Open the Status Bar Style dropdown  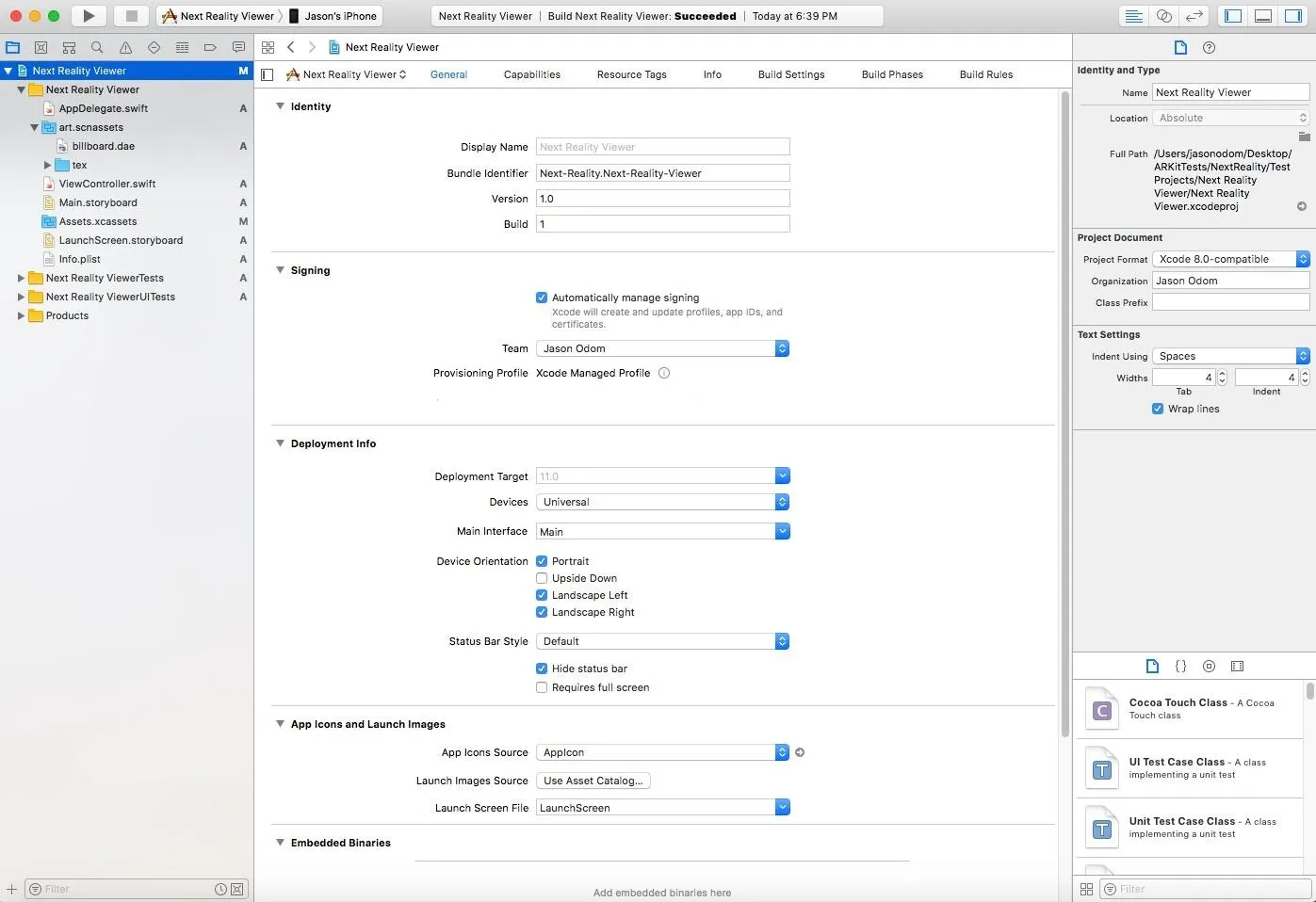662,641
